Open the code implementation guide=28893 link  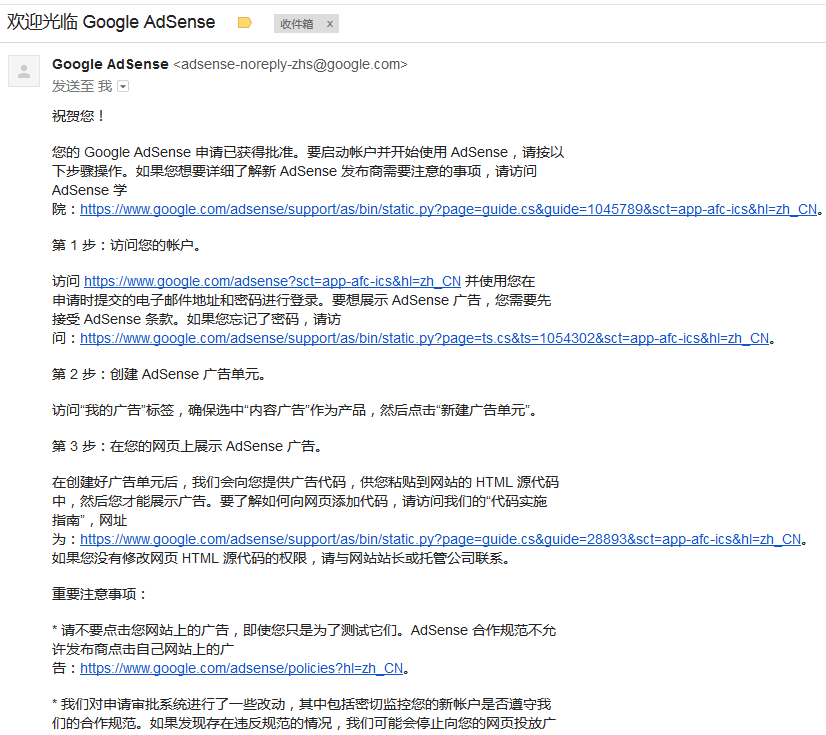click(x=440, y=540)
